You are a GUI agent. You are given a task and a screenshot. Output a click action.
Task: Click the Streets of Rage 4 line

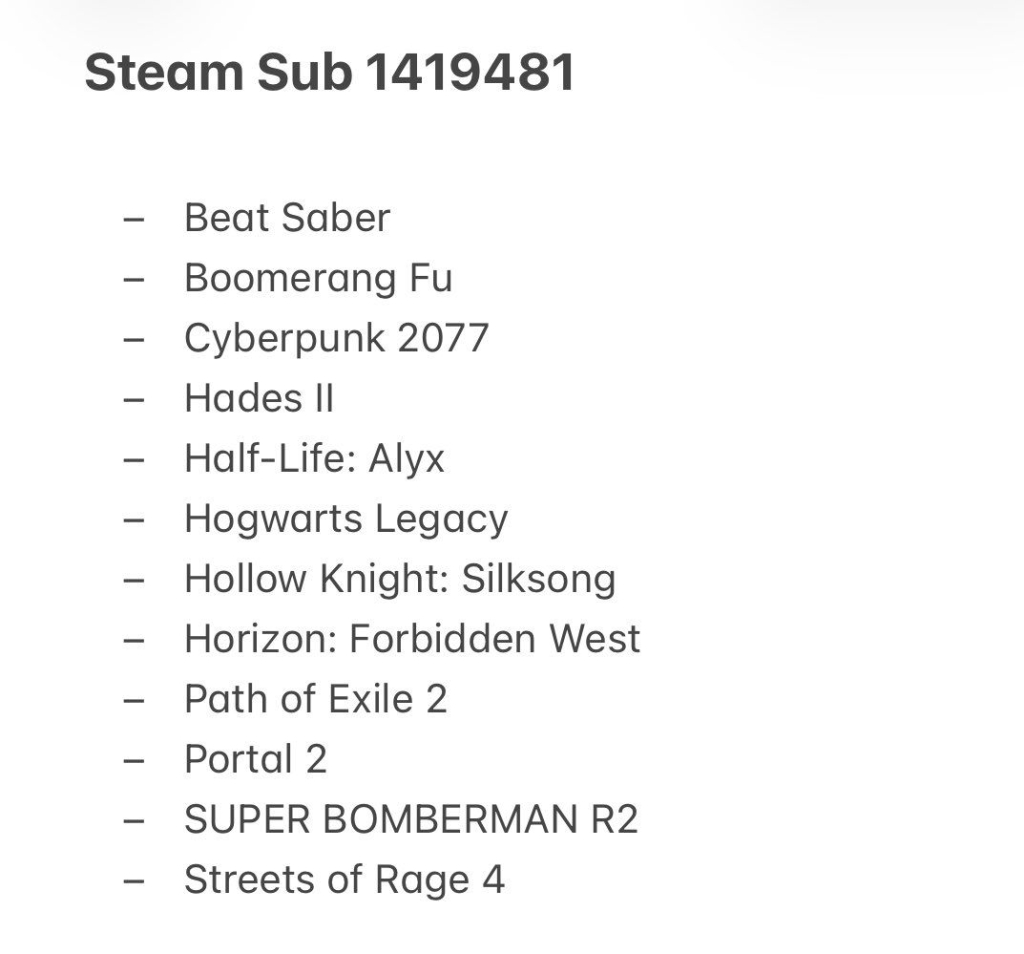point(344,880)
